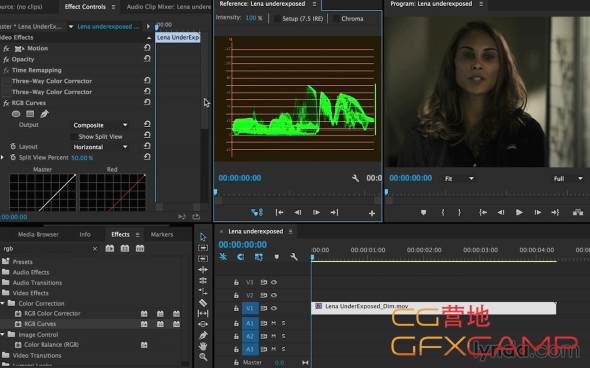590x368 pixels.
Task: Collapse the Image Control folder
Action: point(2,334)
